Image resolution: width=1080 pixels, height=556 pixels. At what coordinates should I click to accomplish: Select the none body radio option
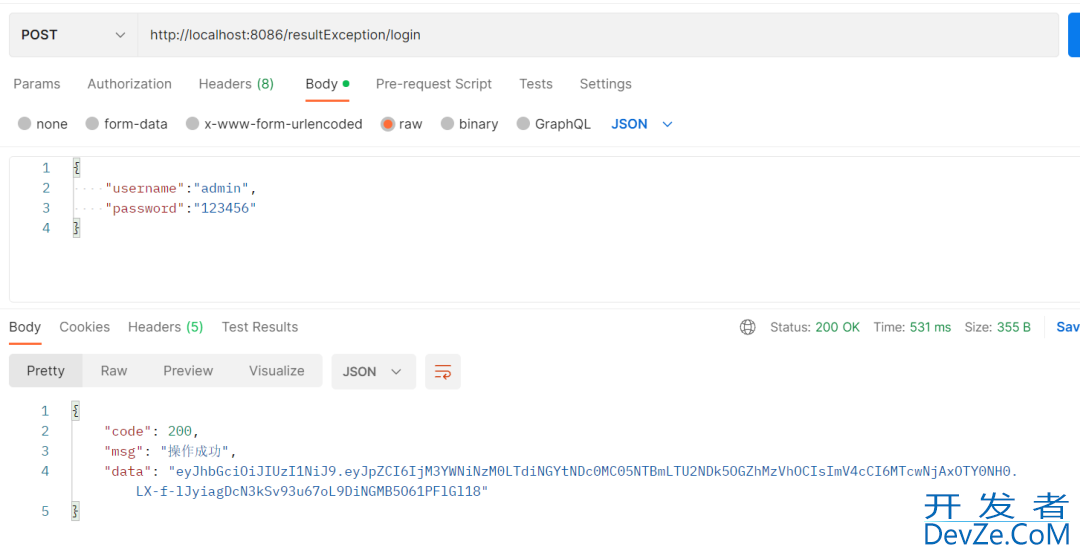(25, 124)
